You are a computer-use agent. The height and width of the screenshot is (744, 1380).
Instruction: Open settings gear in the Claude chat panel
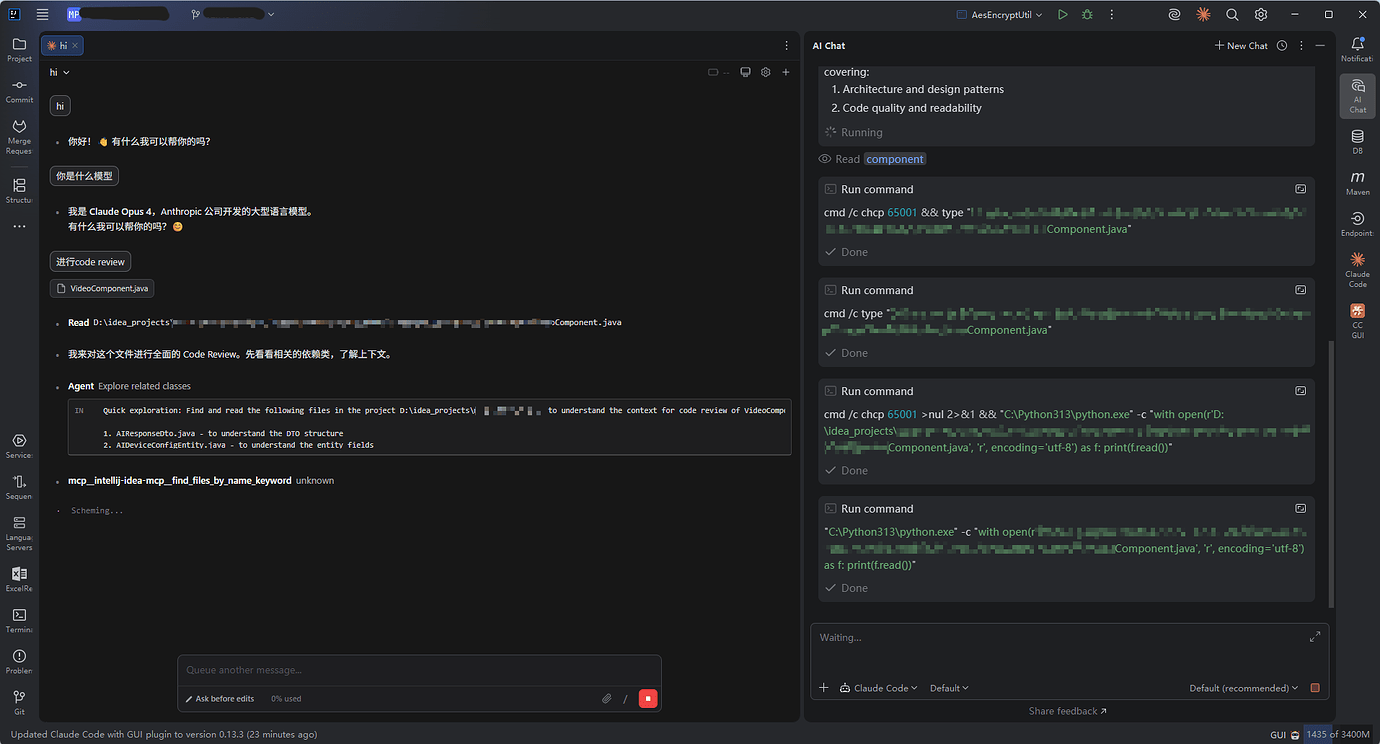[x=766, y=72]
